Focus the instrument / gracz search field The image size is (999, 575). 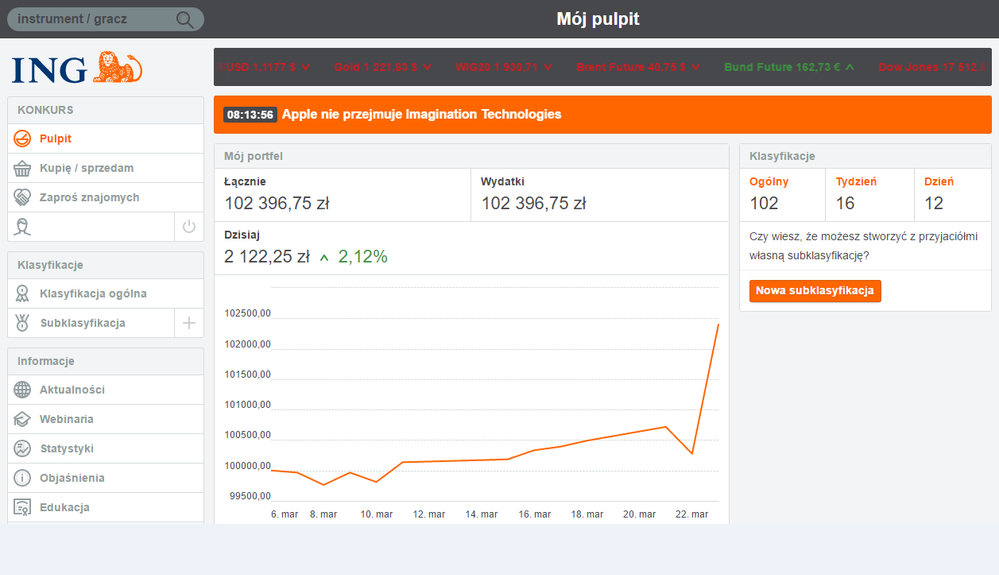pos(92,20)
